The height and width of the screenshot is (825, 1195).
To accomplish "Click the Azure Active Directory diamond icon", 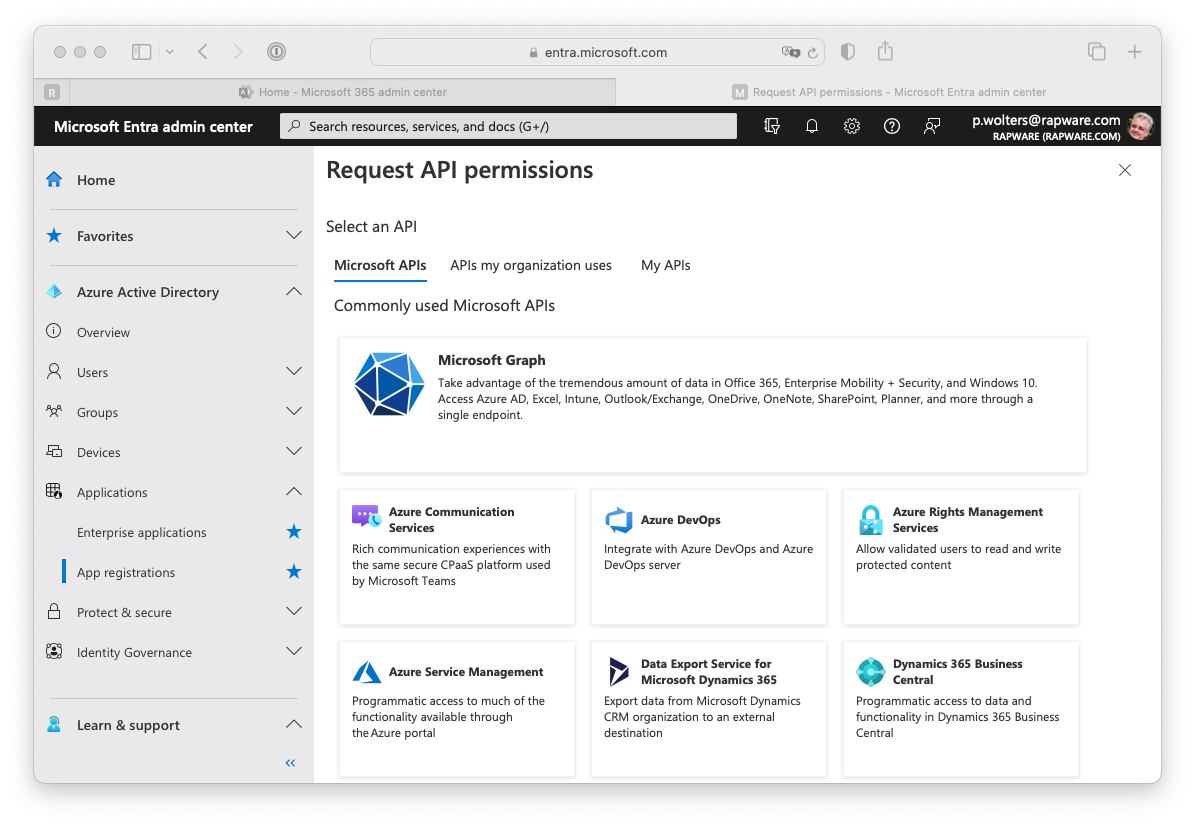I will pyautogui.click(x=54, y=292).
